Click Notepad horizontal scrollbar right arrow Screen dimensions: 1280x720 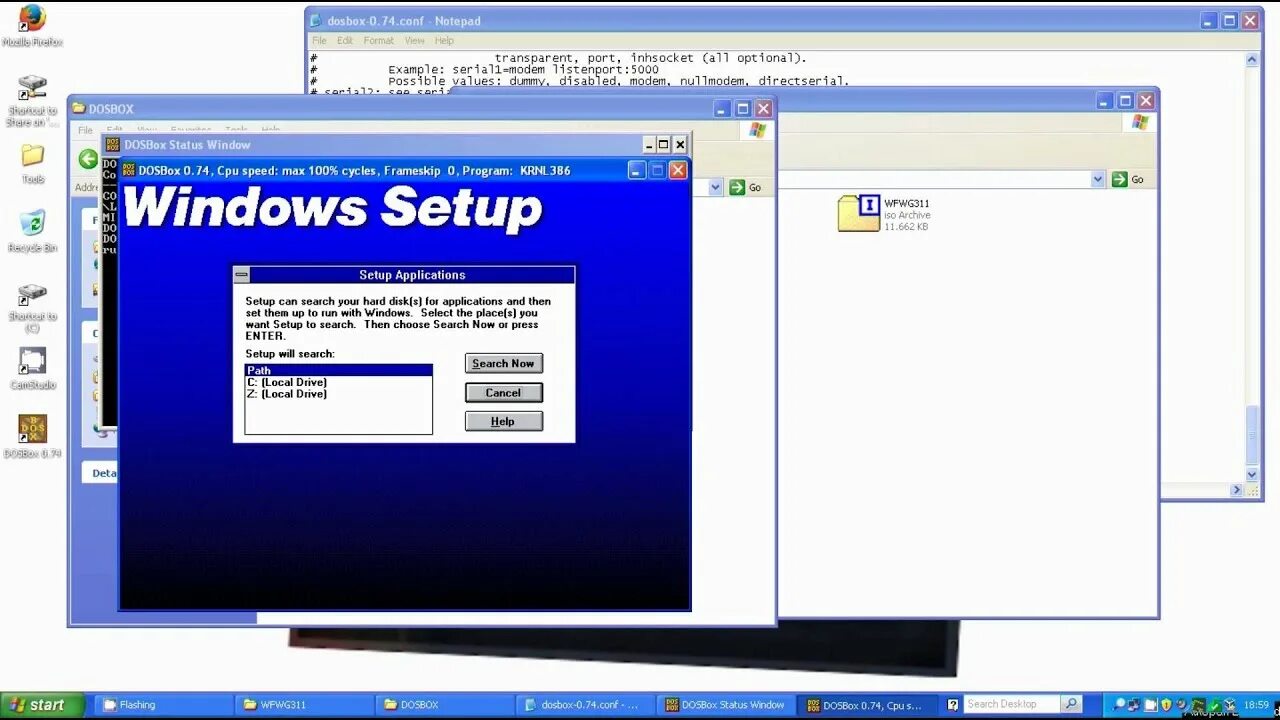coord(1237,490)
